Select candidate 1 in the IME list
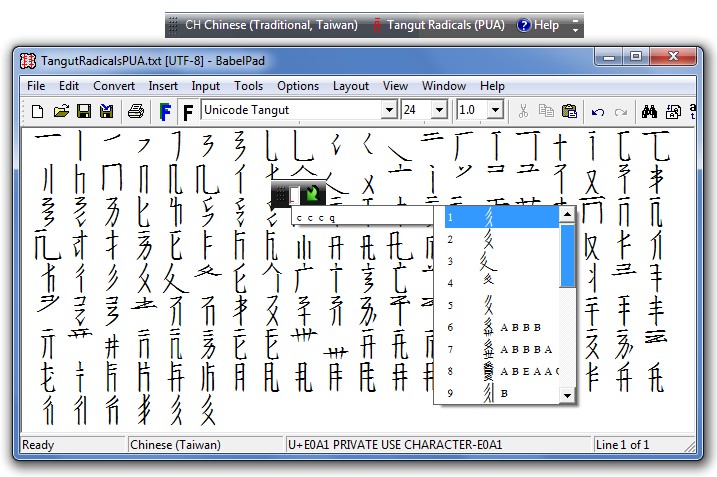Image resolution: width=717 pixels, height=477 pixels. click(x=502, y=217)
